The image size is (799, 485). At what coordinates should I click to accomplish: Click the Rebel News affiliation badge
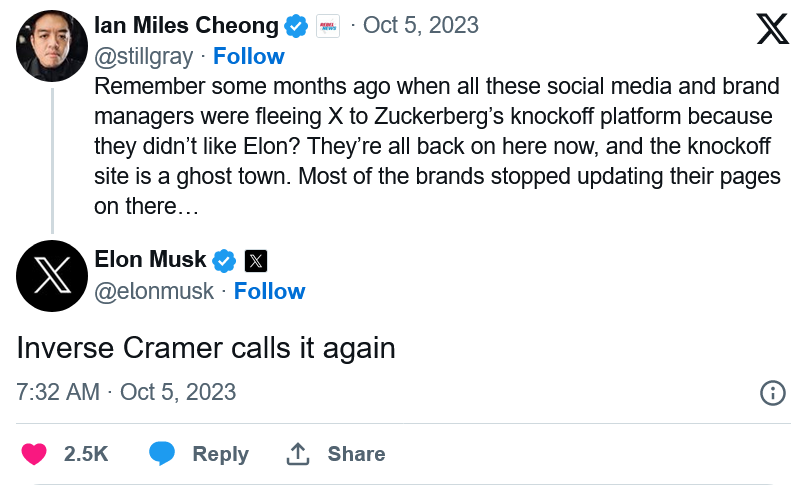click(x=328, y=26)
